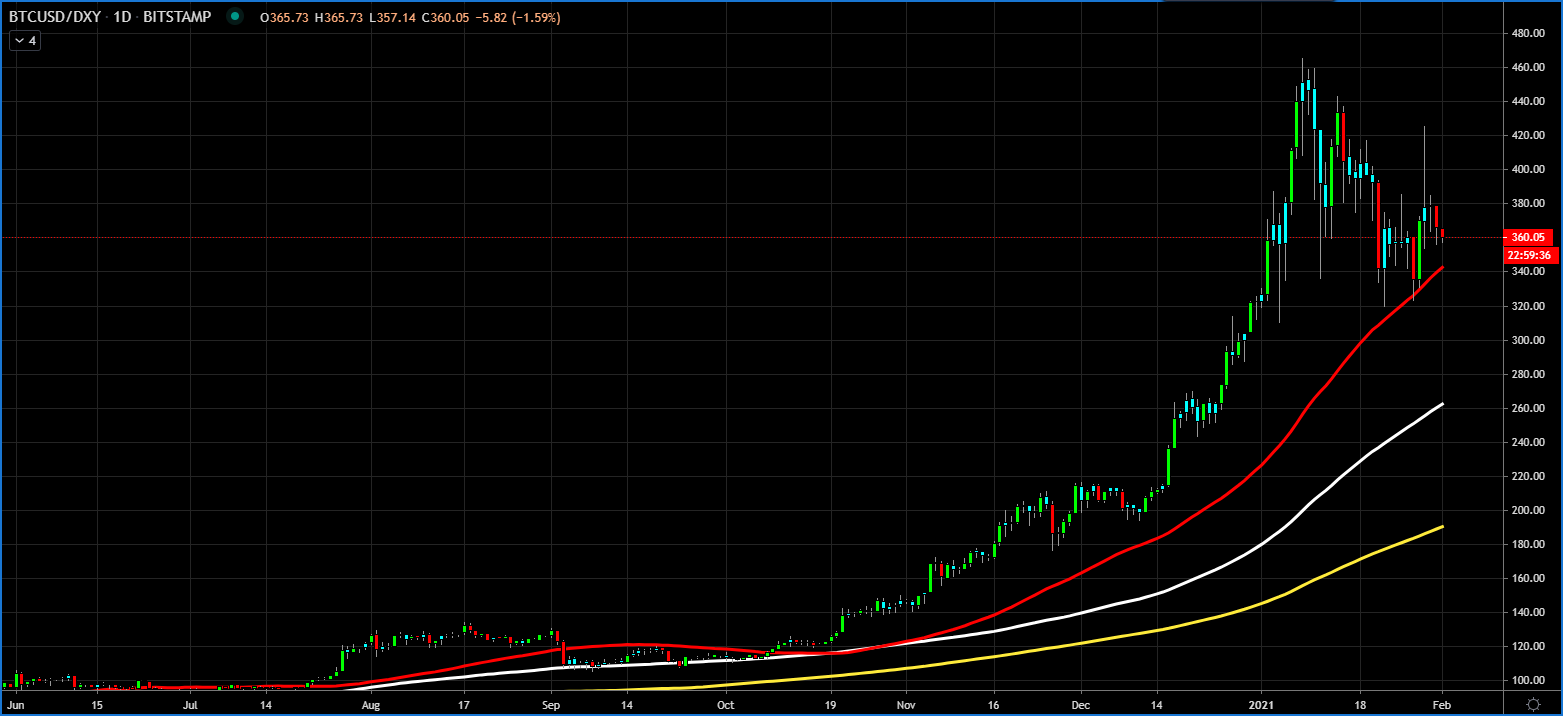Click the 2021 label on time axis

[1261, 704]
